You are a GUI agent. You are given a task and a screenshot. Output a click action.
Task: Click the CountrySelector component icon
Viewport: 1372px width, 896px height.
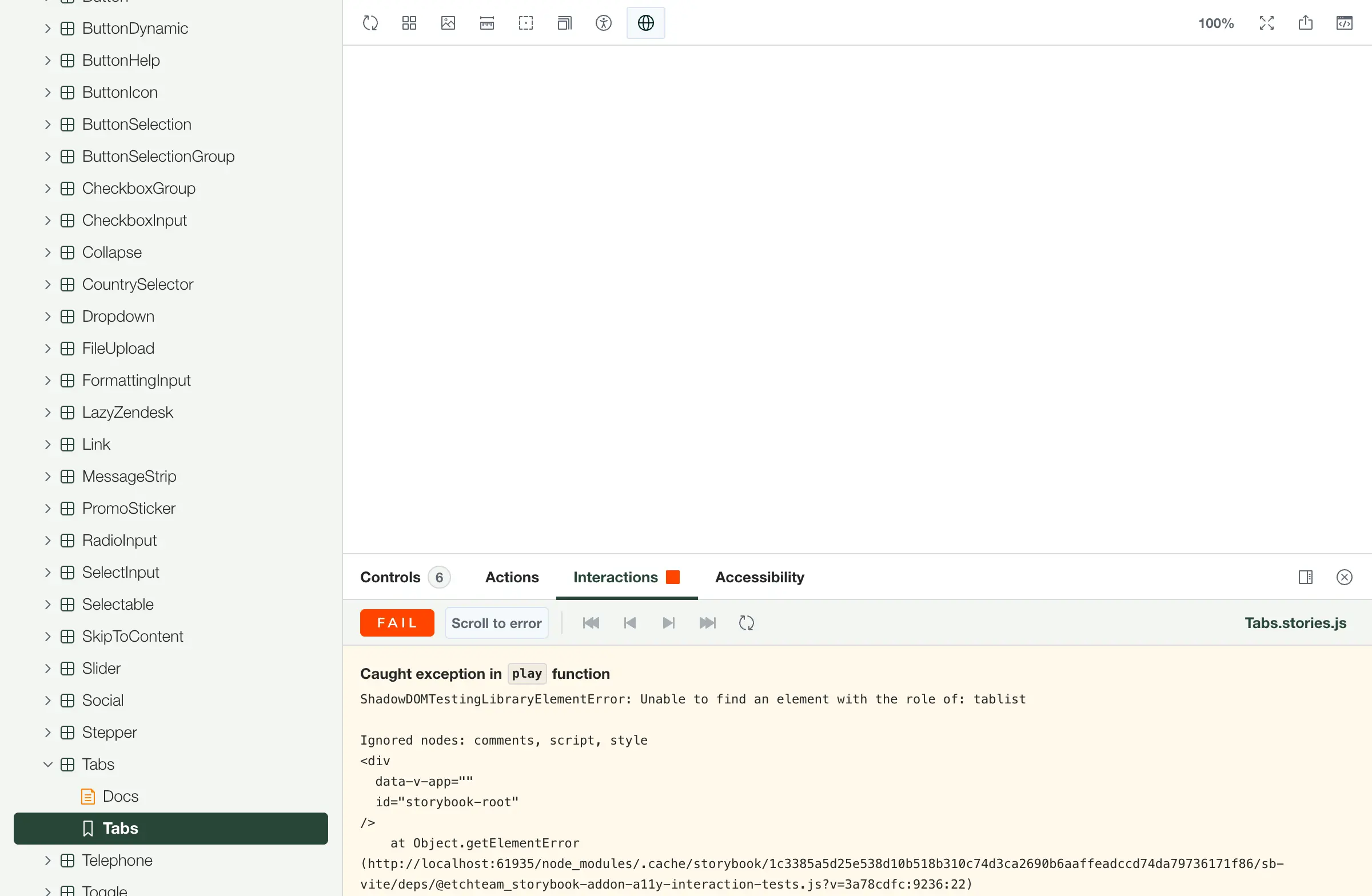67,284
